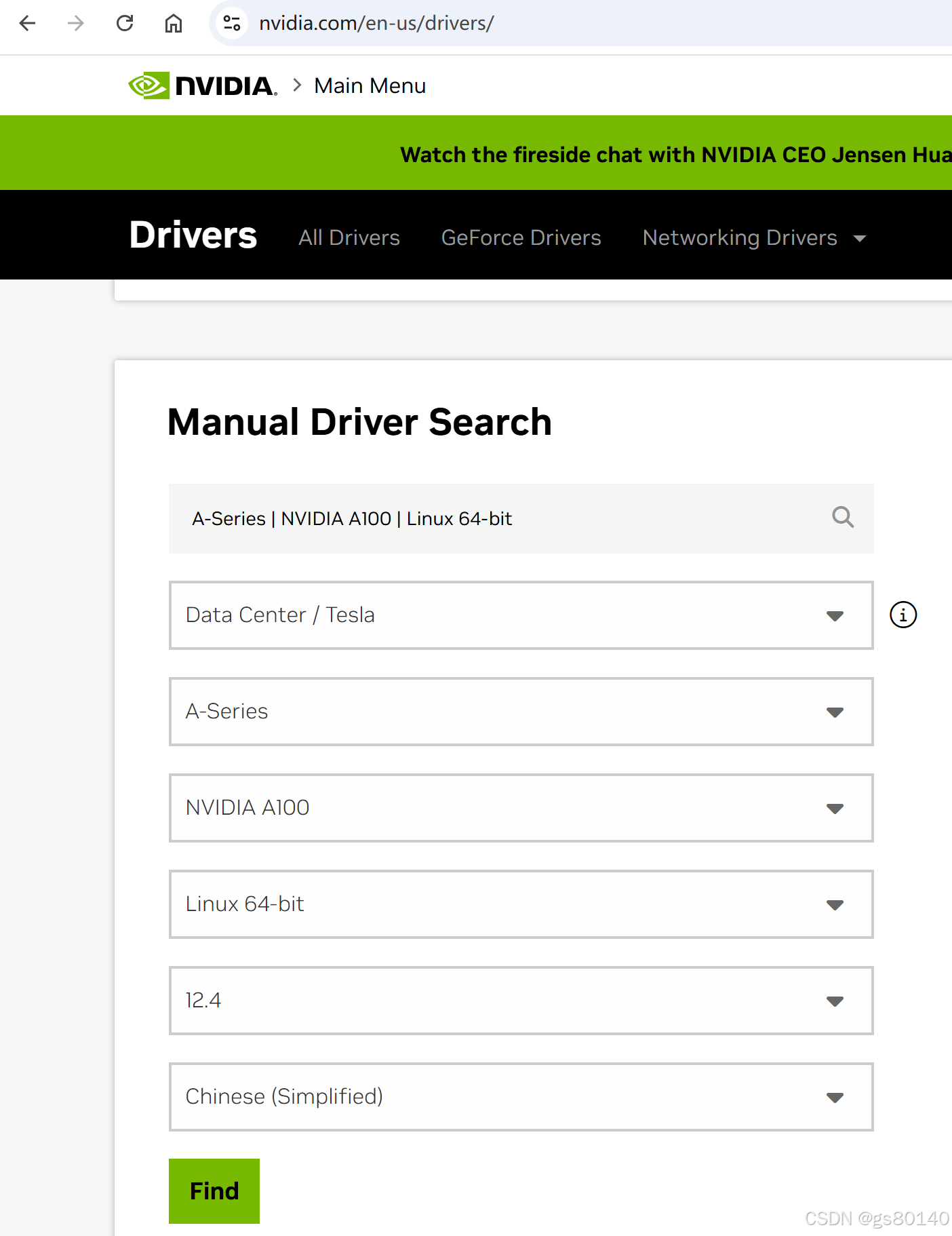Click the info icon beside product category
This screenshot has height=1236, width=952.
(x=903, y=615)
